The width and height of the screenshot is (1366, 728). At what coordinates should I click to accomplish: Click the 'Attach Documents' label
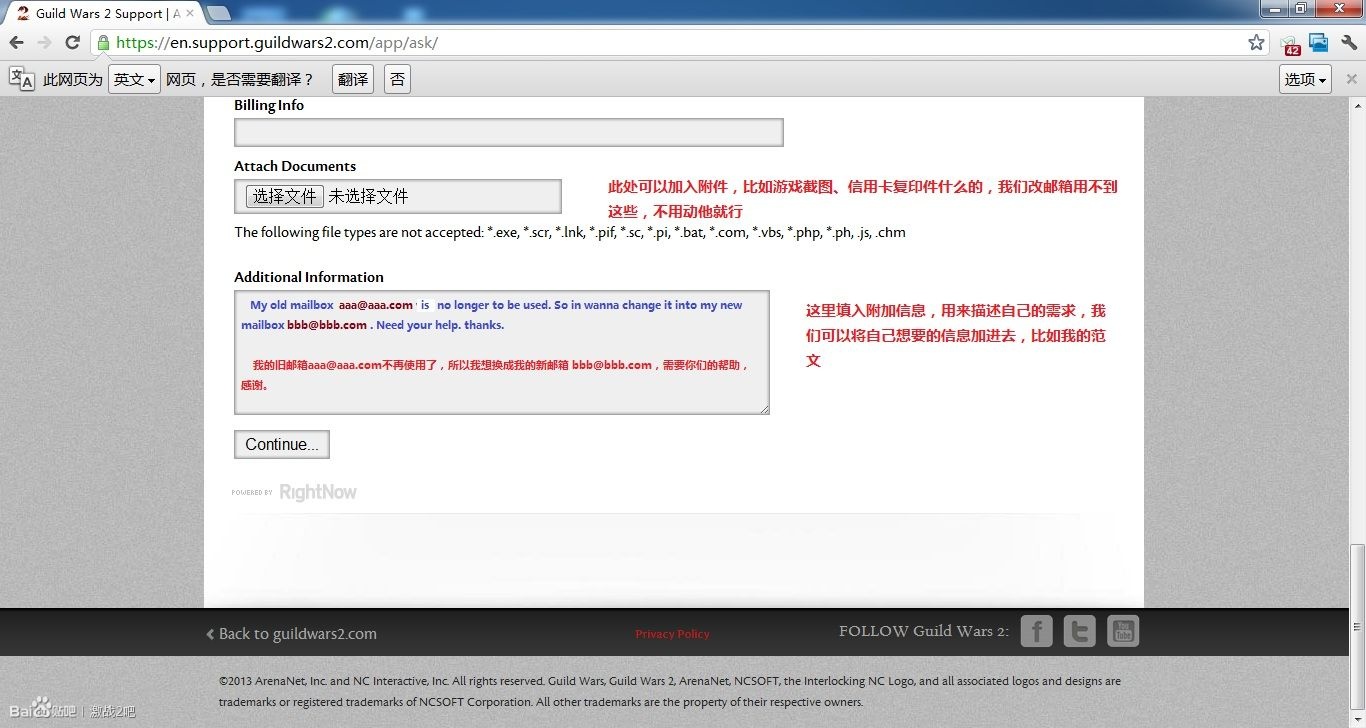pyautogui.click(x=295, y=166)
